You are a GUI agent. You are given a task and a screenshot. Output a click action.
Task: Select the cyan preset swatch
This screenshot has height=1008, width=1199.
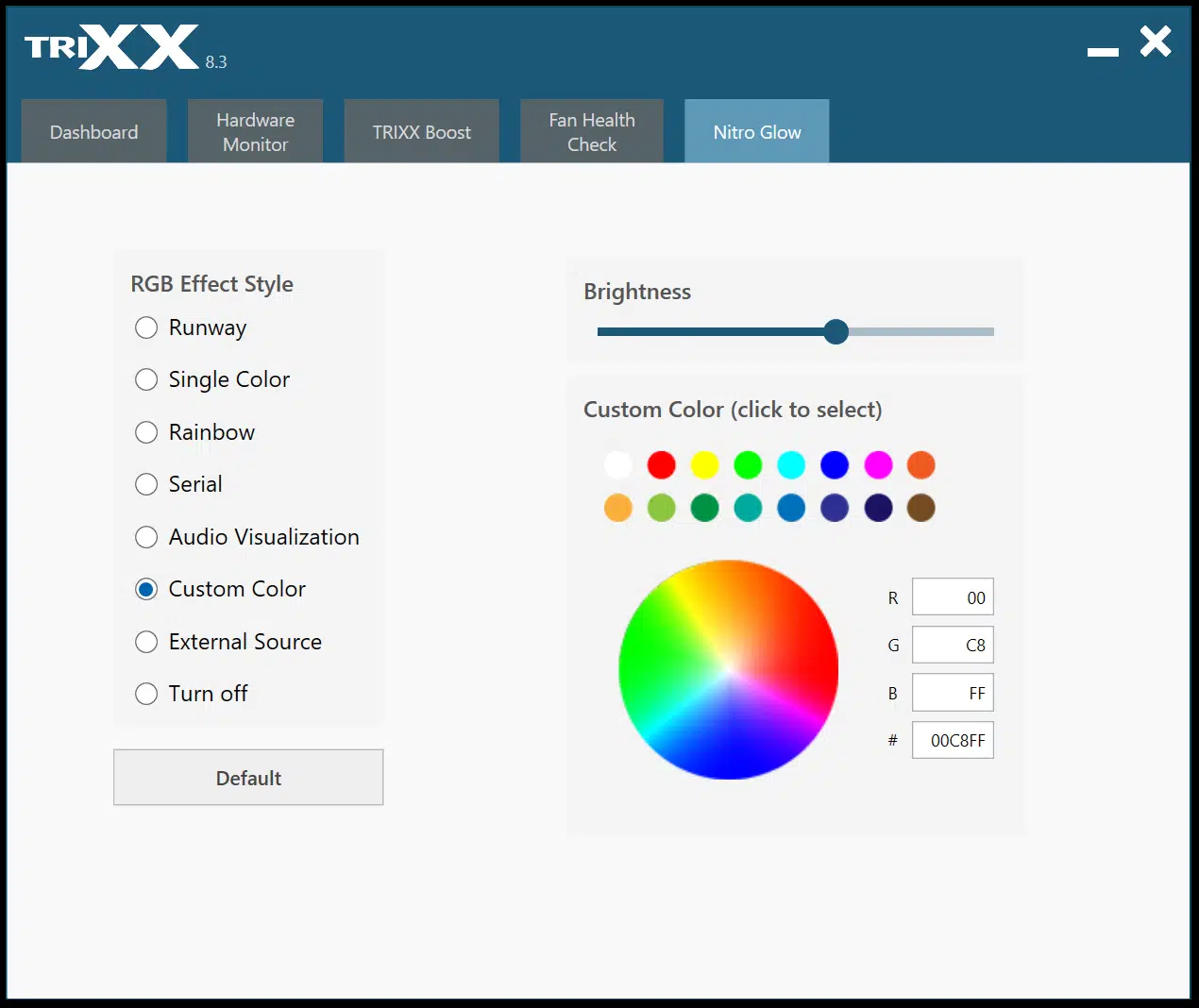[x=791, y=464]
